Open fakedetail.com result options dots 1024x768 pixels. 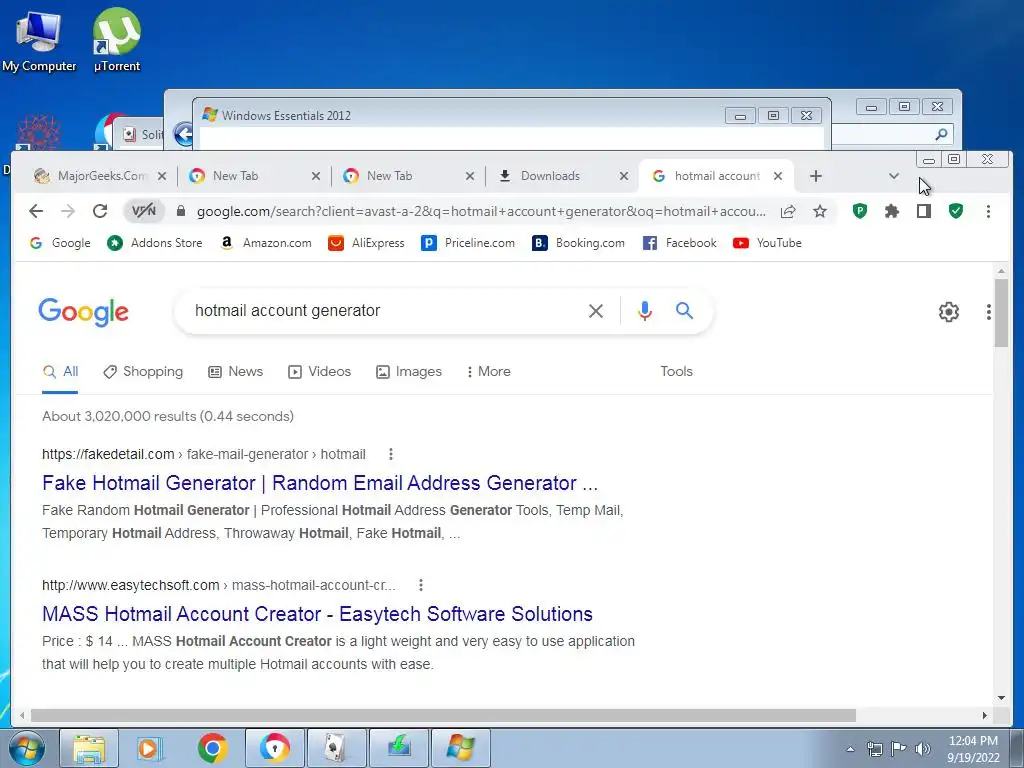point(391,455)
